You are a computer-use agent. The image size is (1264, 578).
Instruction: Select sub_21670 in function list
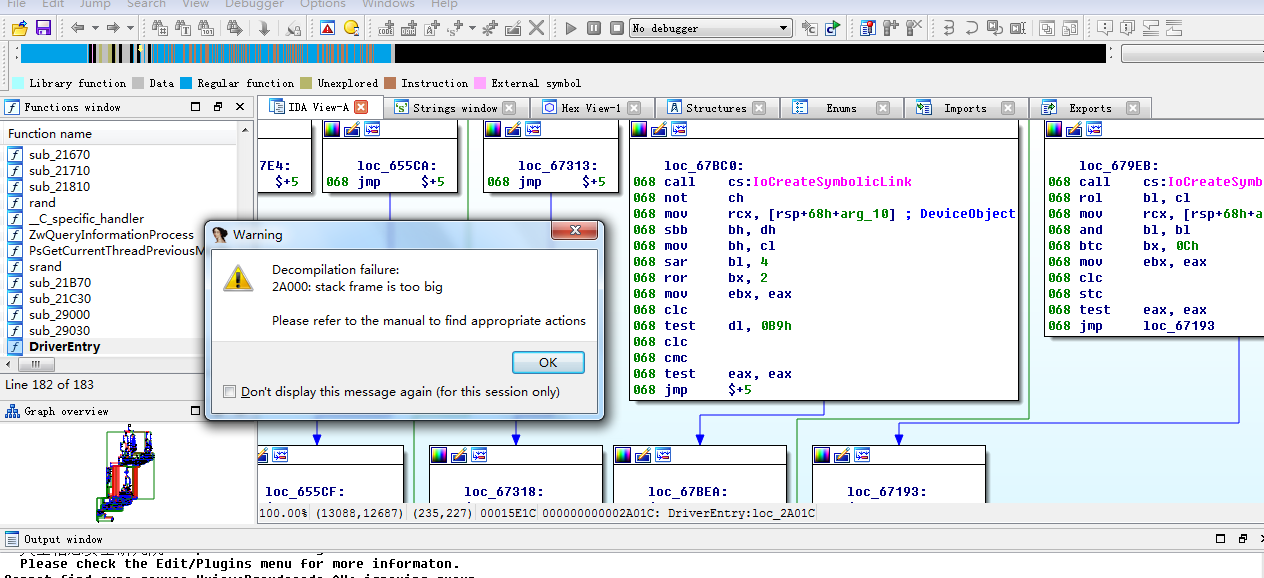pyautogui.click(x=59, y=155)
